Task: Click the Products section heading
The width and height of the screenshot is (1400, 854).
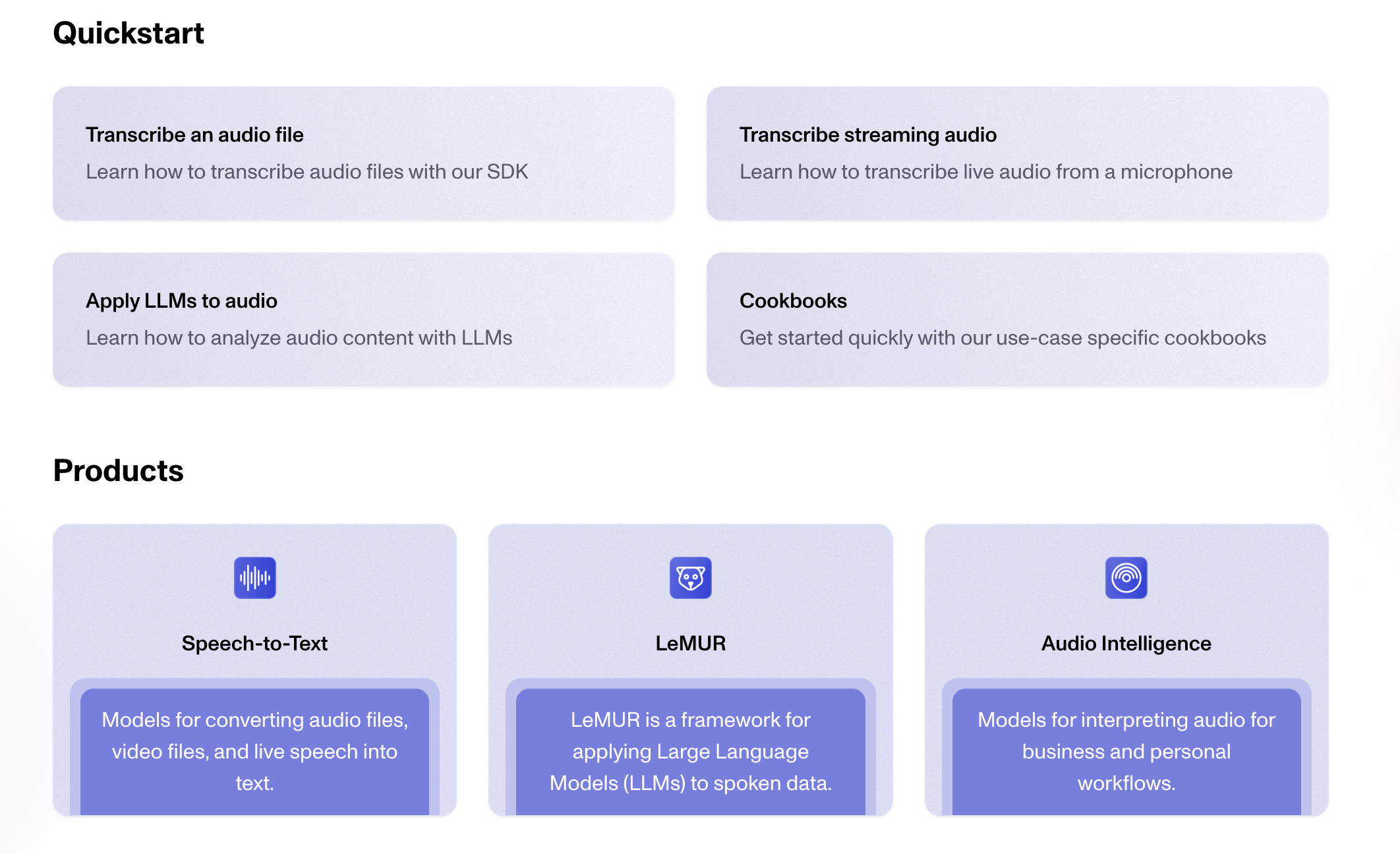Action: click(x=118, y=470)
